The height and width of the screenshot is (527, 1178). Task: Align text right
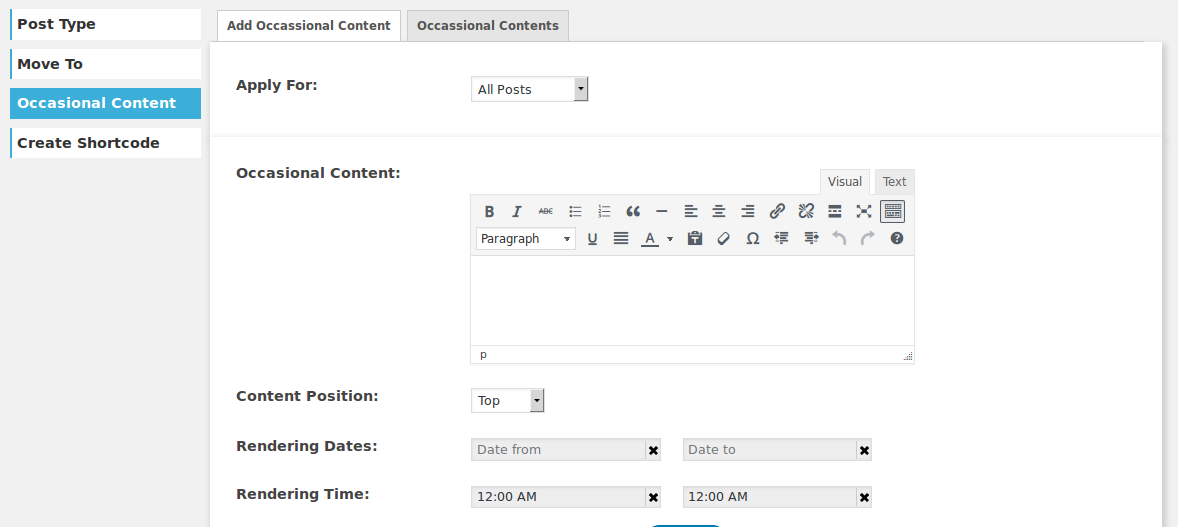click(748, 211)
